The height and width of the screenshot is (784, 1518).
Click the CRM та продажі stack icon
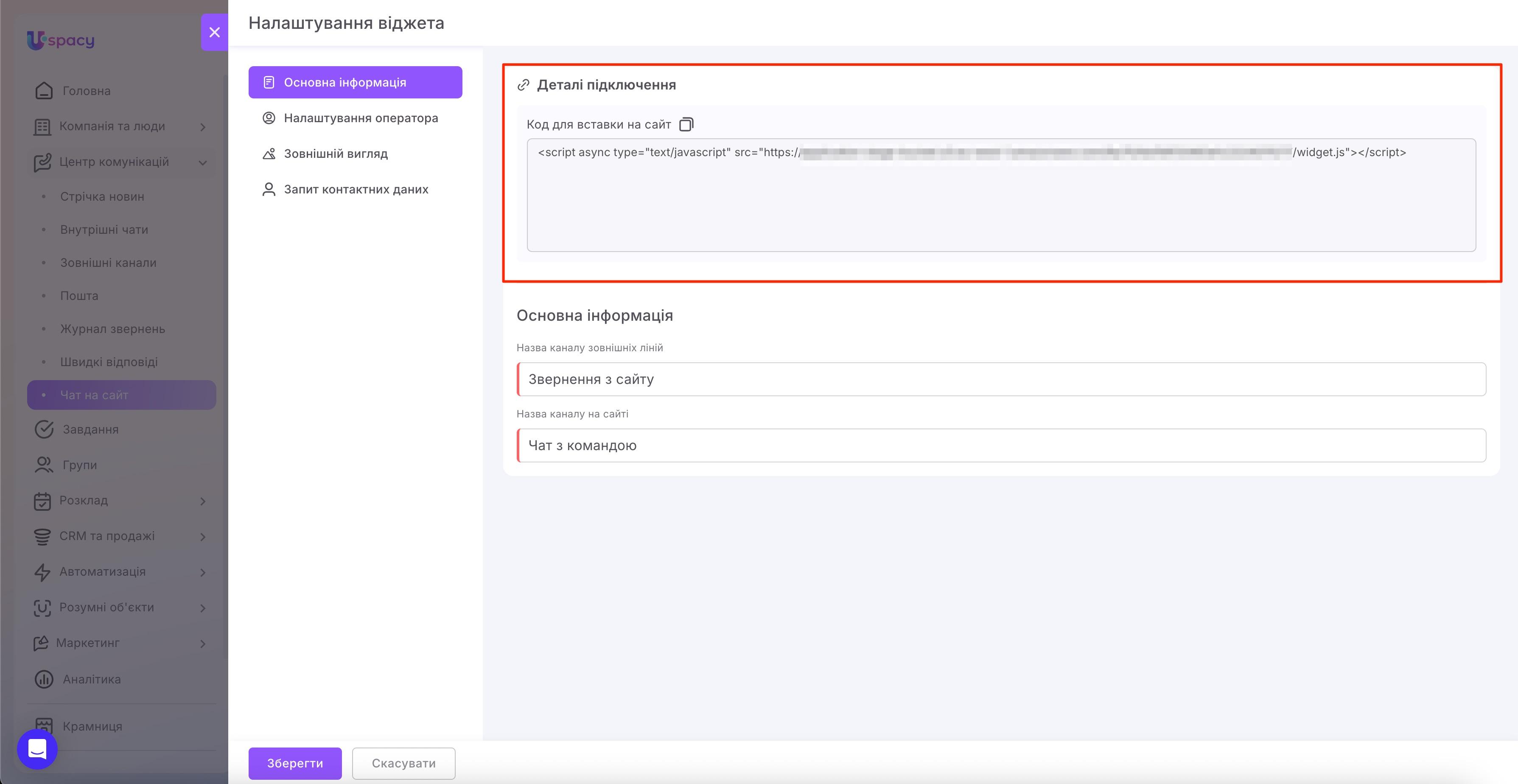(x=42, y=536)
